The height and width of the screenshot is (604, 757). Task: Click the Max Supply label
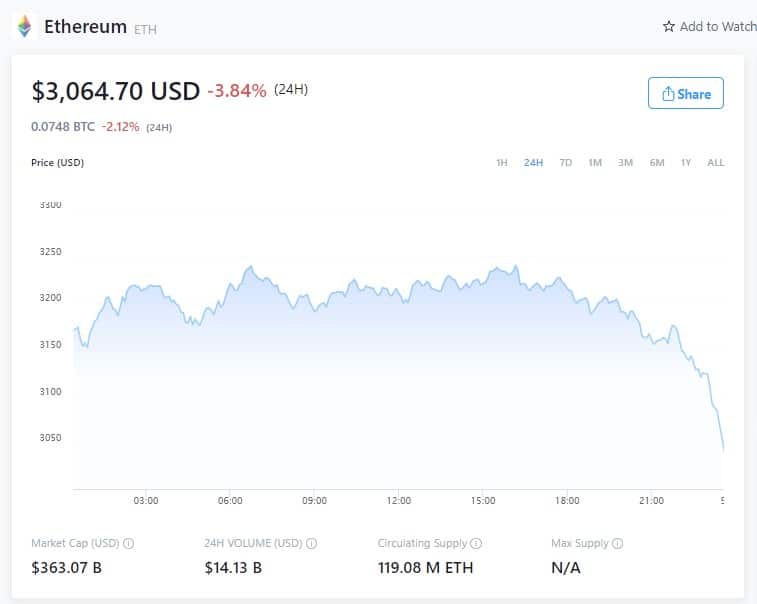tap(580, 543)
